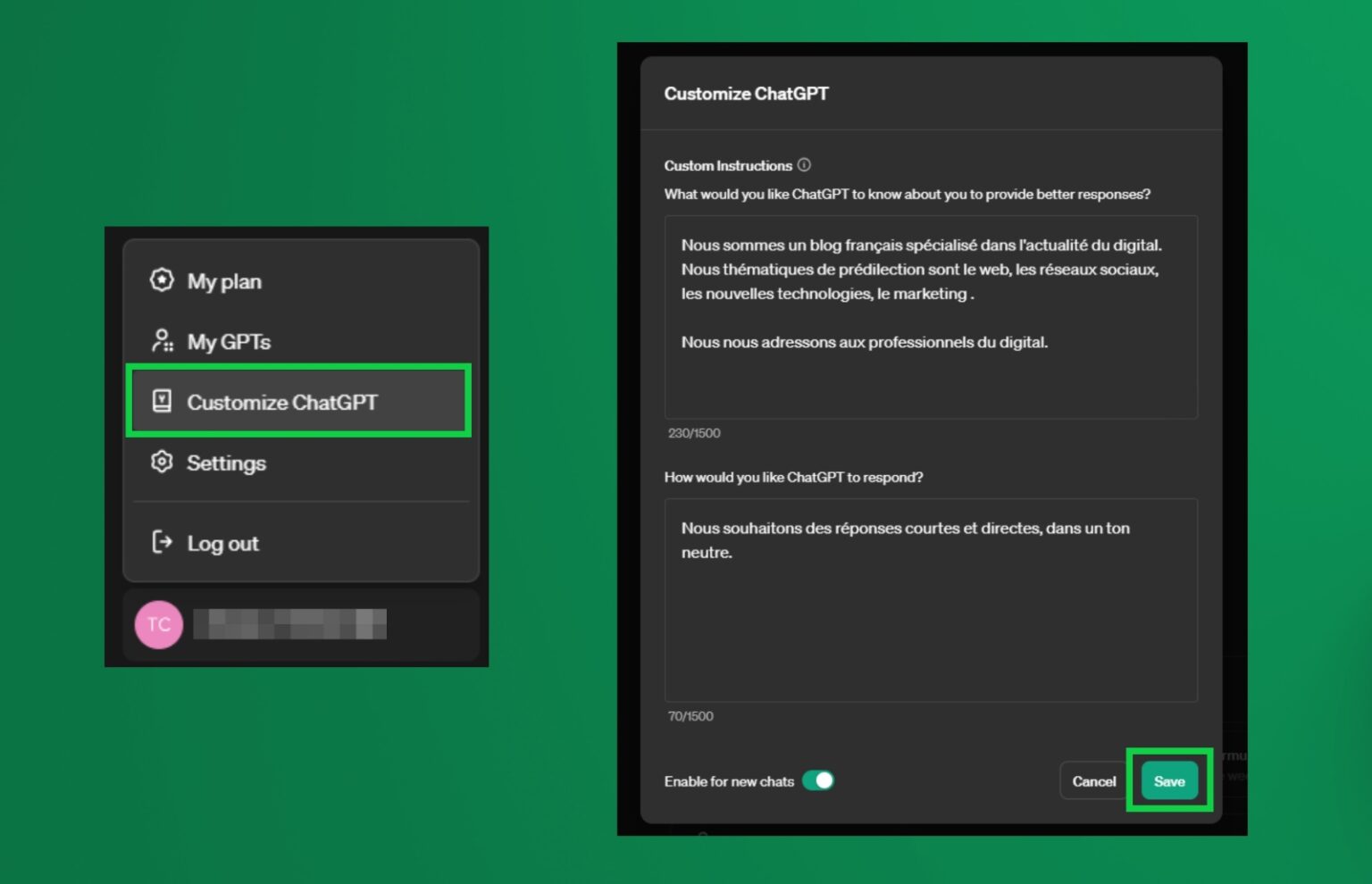Viewport: 1372px width, 884px height.
Task: Open the My plan menu entry
Action: tap(224, 281)
